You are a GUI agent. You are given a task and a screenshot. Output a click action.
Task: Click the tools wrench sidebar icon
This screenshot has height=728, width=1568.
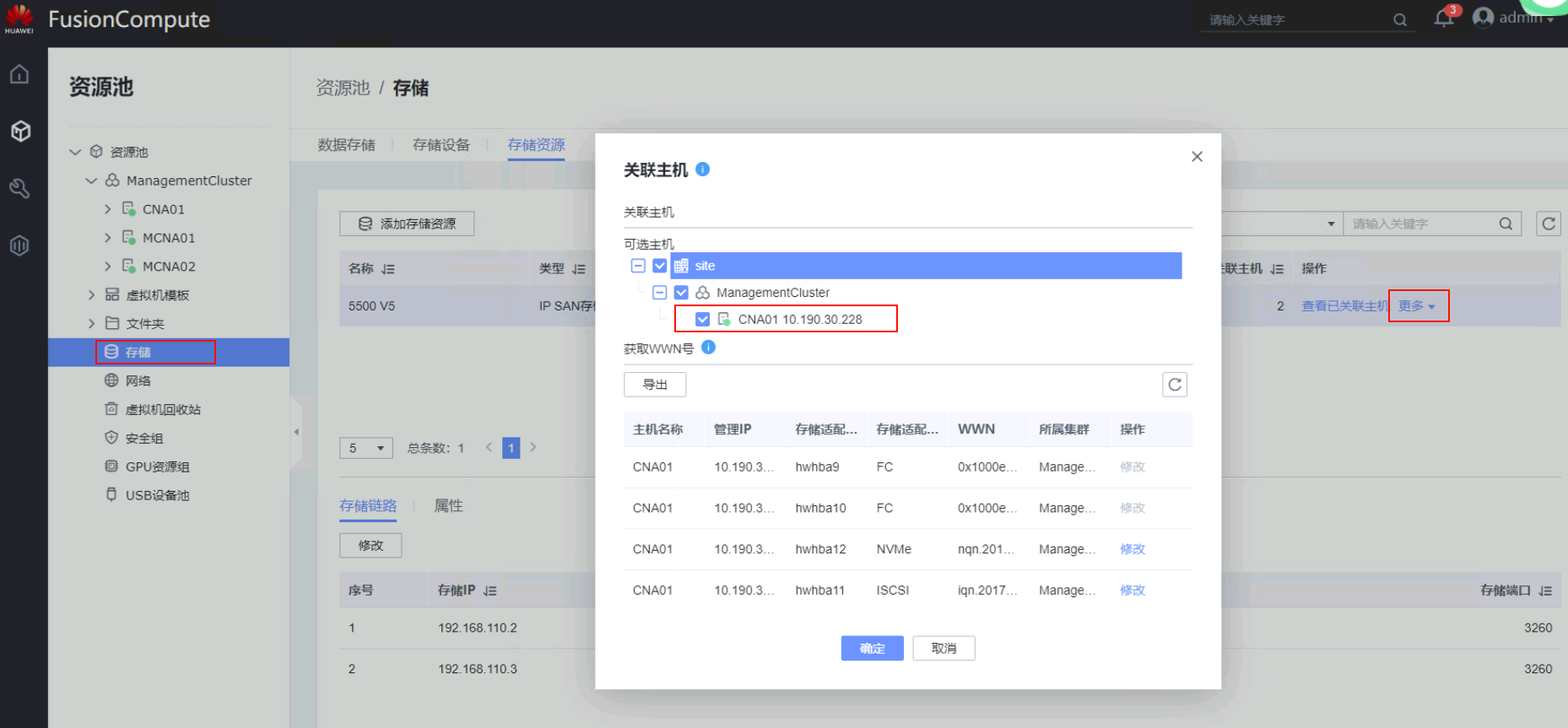click(x=19, y=188)
